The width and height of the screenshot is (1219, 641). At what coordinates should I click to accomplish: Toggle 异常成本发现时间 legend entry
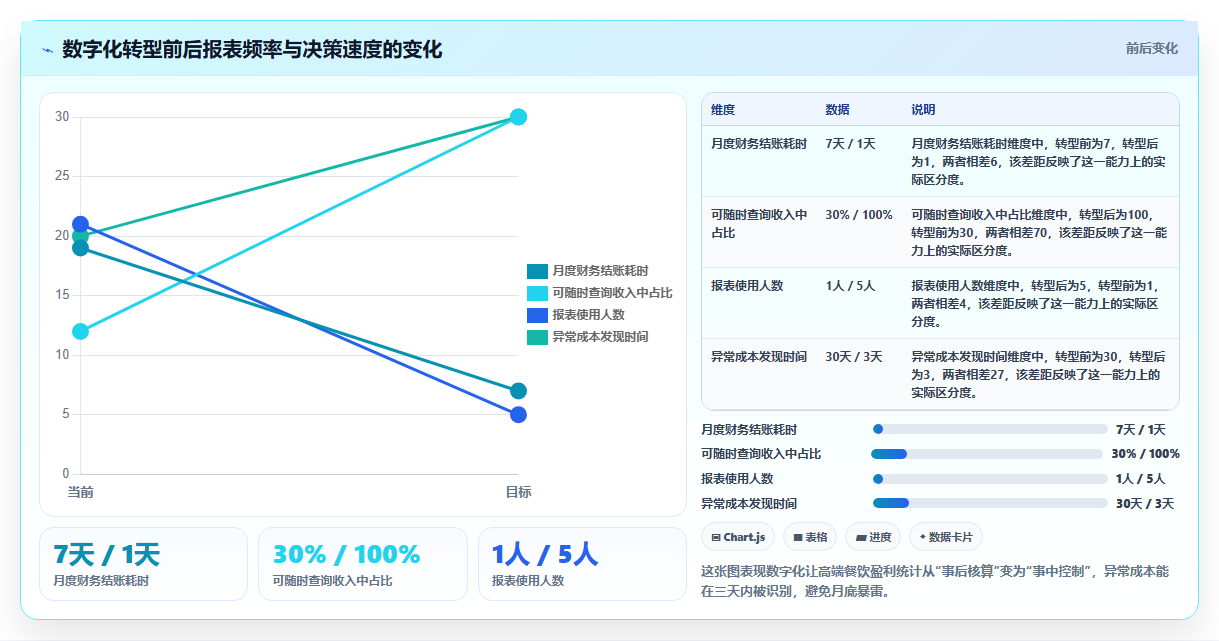pyautogui.click(x=587, y=337)
